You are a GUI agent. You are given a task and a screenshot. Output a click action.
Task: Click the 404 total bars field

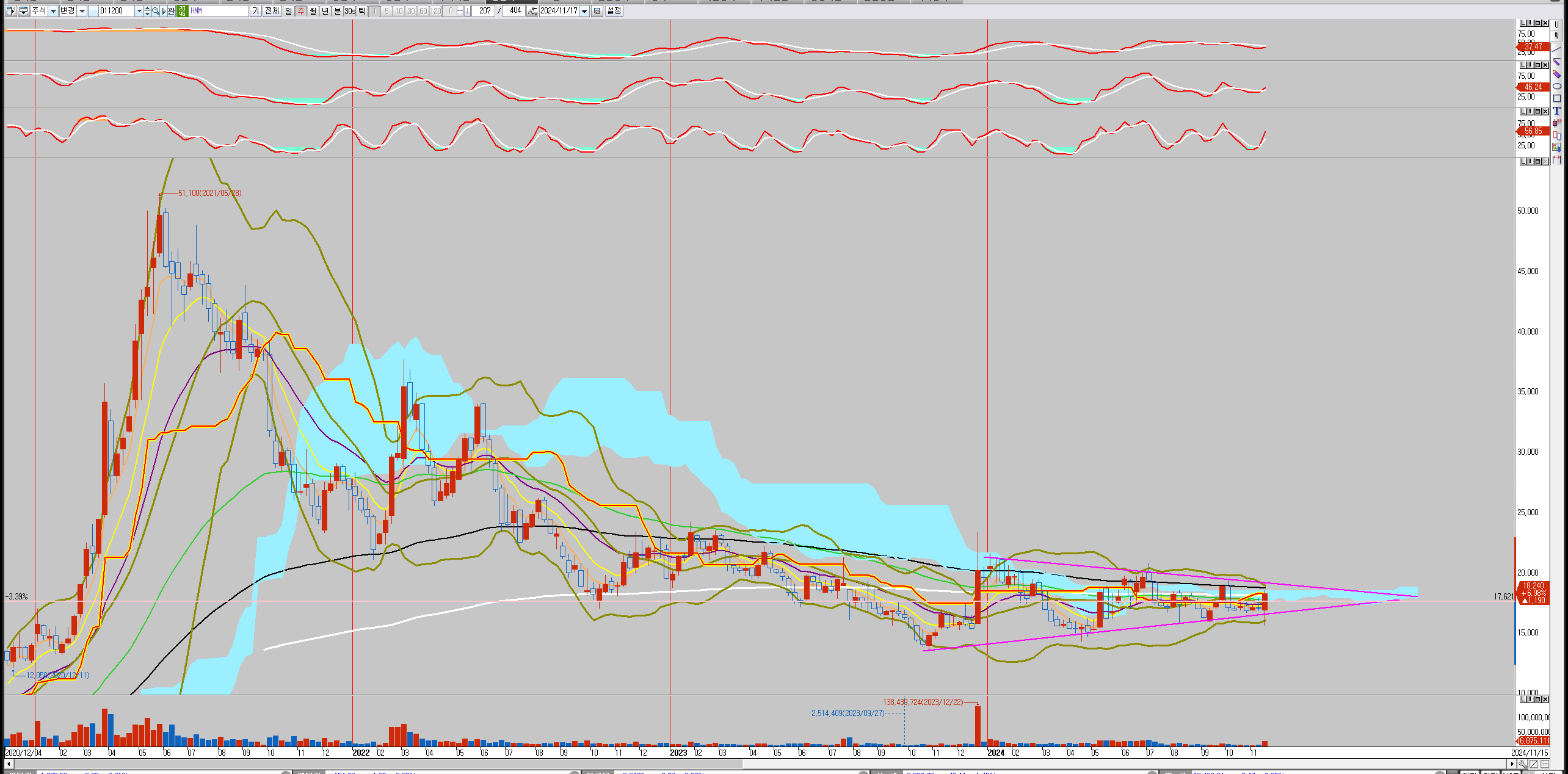[514, 11]
